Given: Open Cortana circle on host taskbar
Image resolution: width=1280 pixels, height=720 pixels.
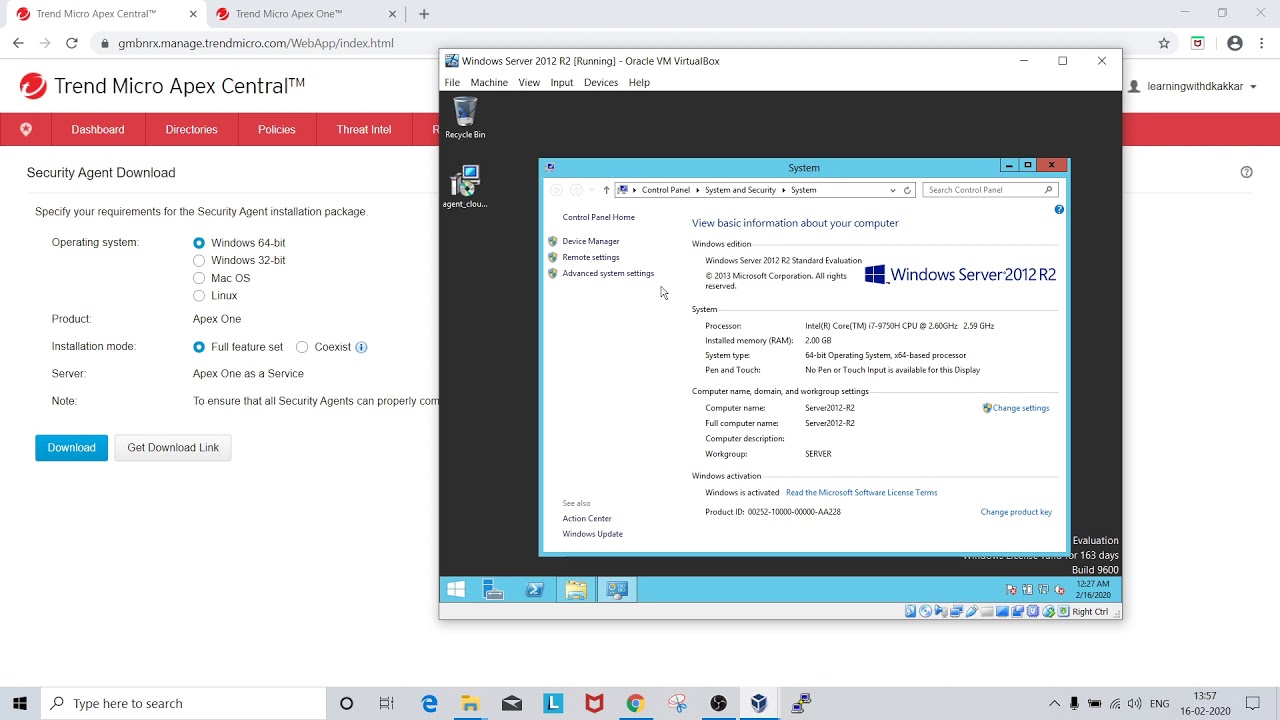Looking at the screenshot, I should [x=346, y=704].
